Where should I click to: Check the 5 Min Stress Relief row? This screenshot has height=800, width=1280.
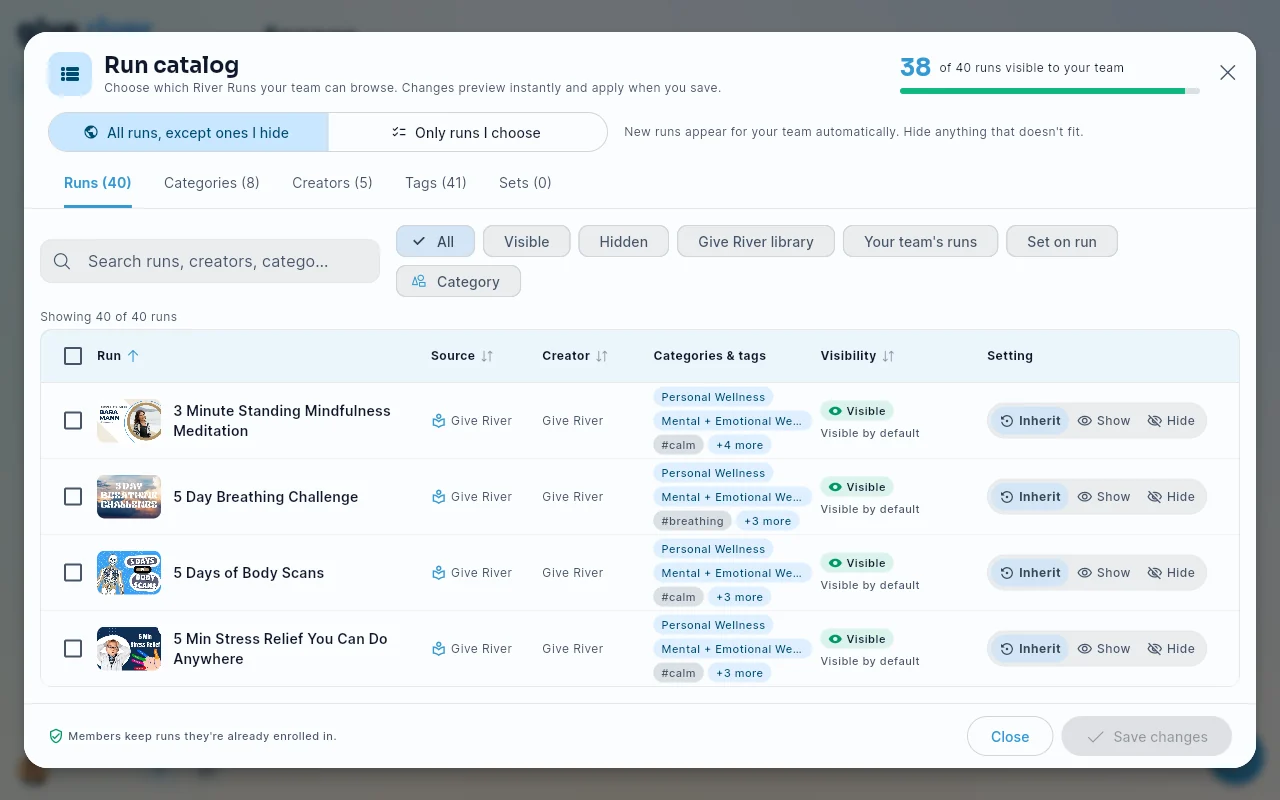(x=73, y=649)
